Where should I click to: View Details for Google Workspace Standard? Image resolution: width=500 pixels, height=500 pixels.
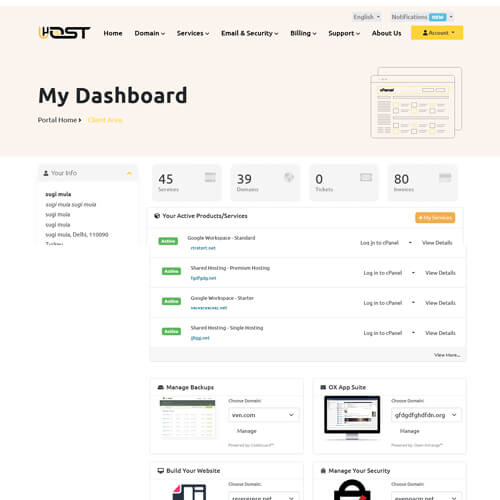click(437, 243)
